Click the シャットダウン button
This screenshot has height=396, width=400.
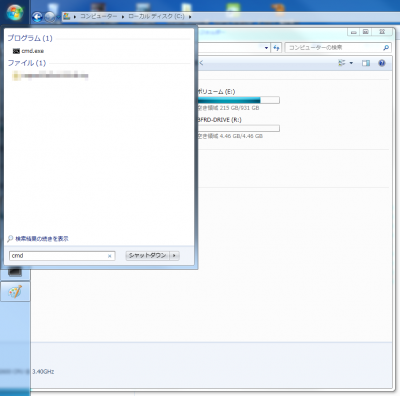coord(148,256)
